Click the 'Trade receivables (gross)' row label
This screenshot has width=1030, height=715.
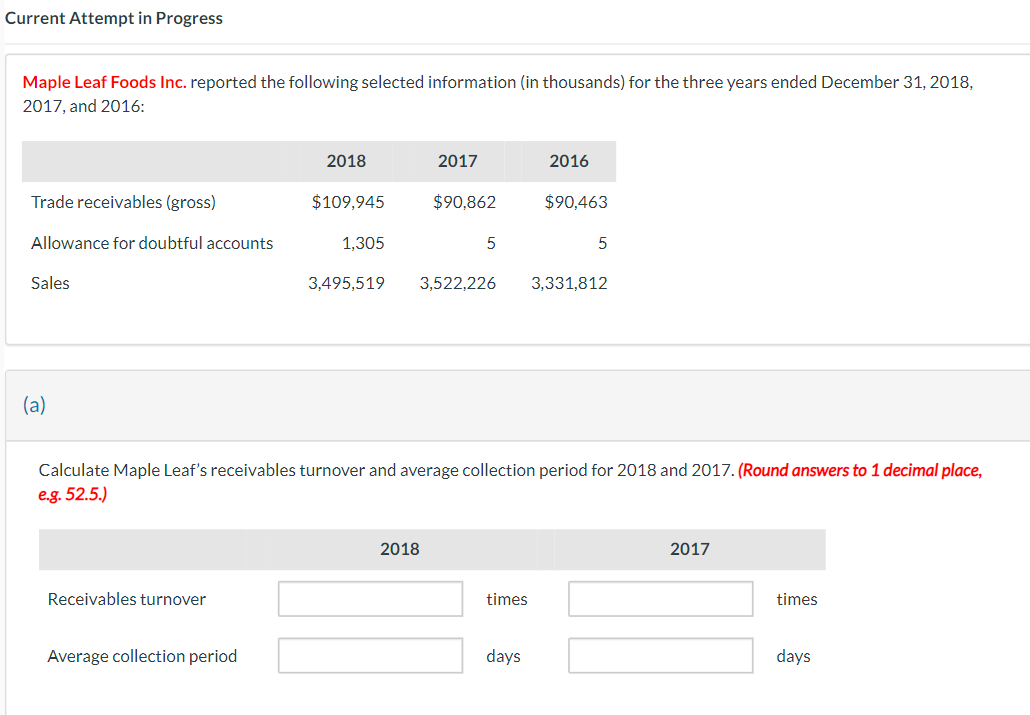pos(123,202)
